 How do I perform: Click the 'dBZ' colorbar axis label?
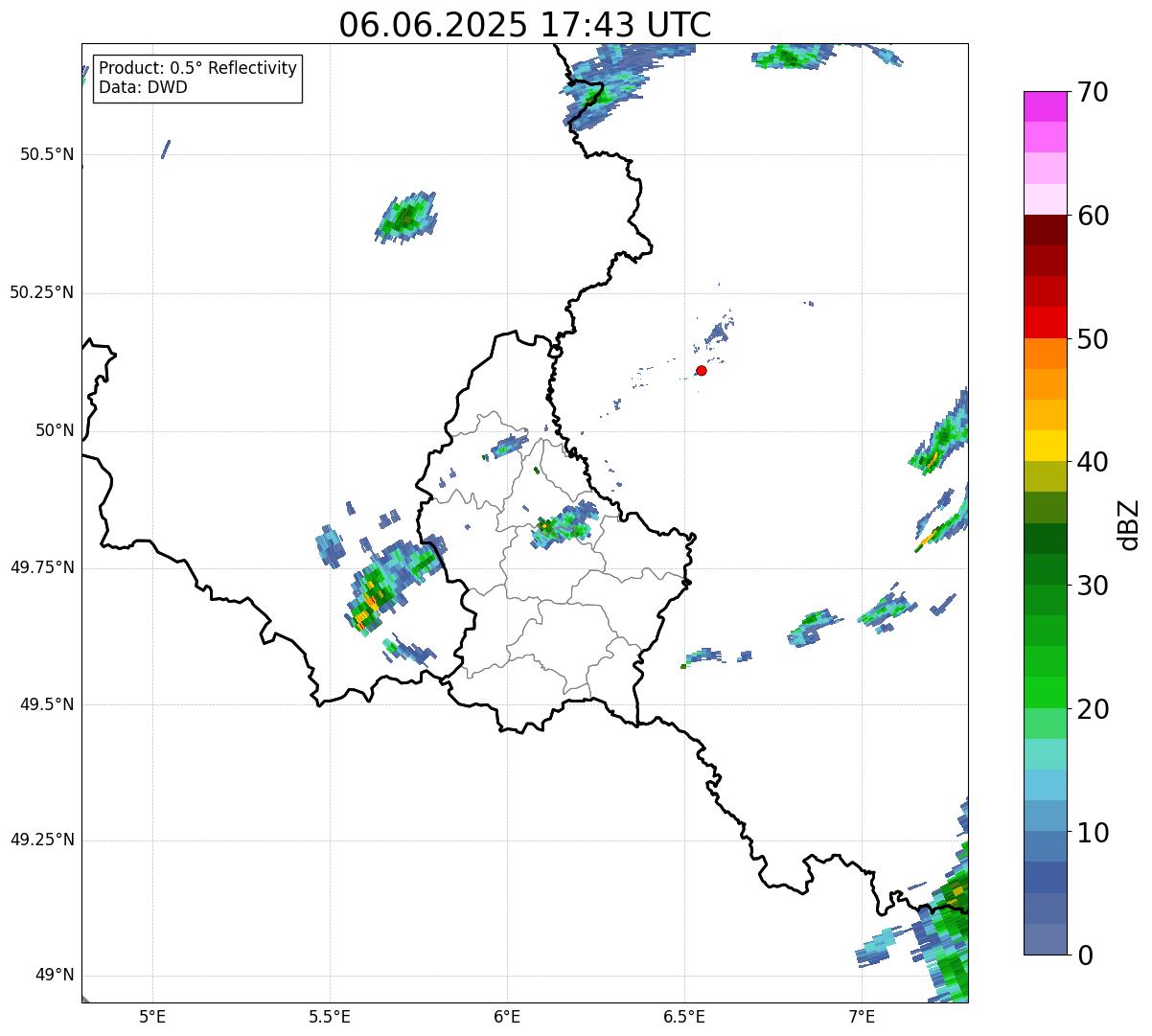[1129, 524]
